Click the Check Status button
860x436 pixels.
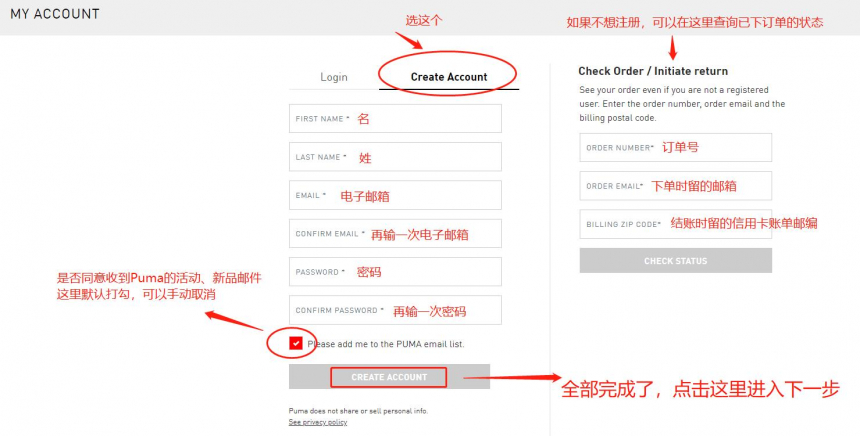pos(675,261)
